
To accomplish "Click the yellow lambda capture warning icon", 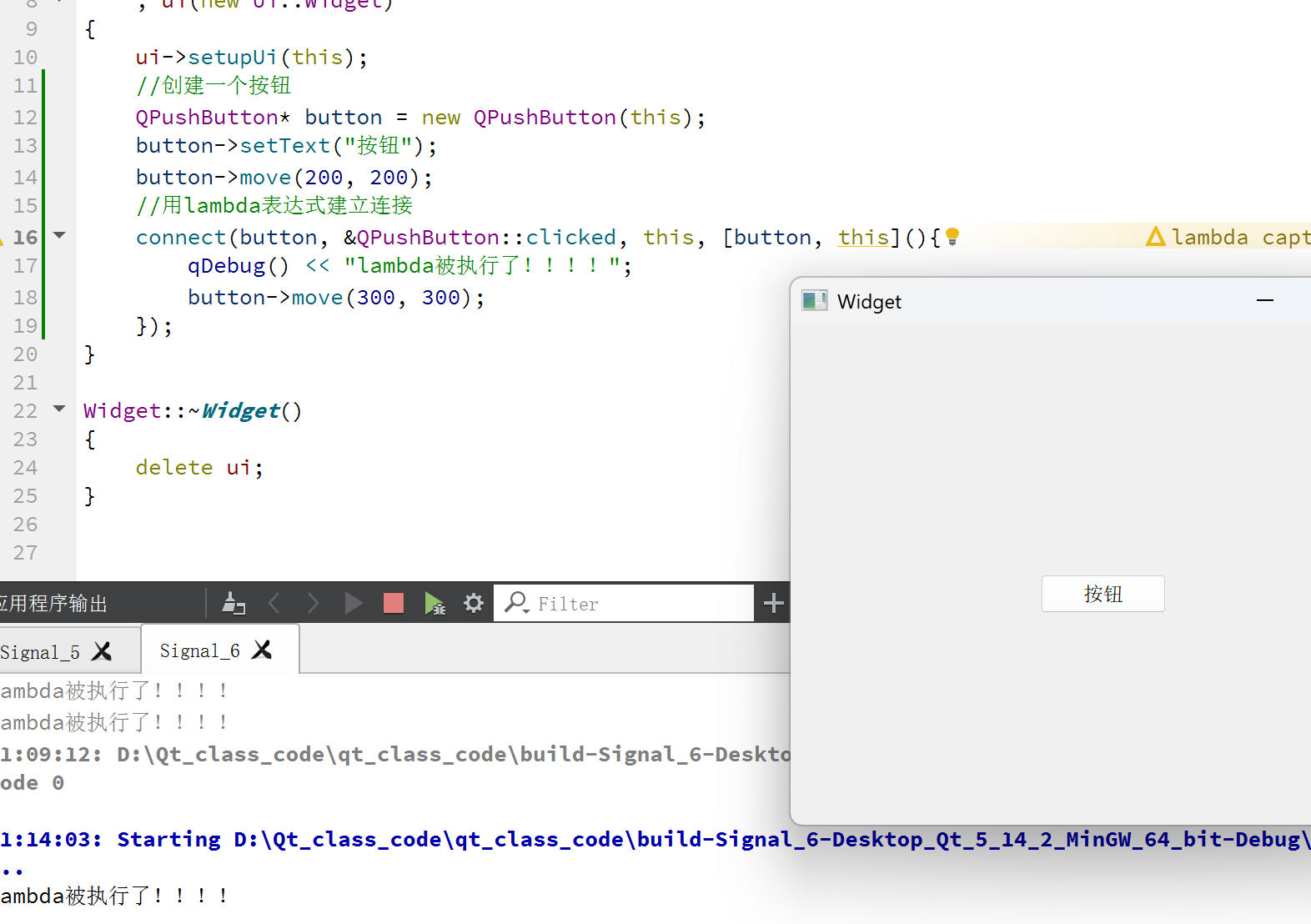I will (x=1156, y=237).
